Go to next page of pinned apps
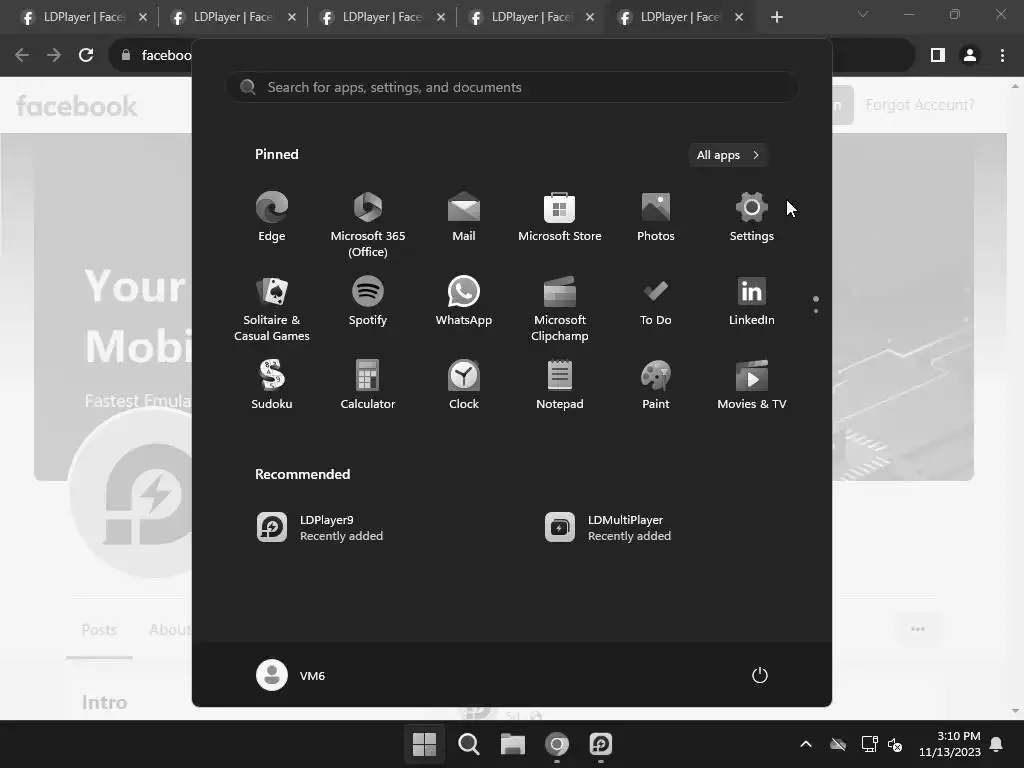This screenshot has height=768, width=1024. pos(816,311)
